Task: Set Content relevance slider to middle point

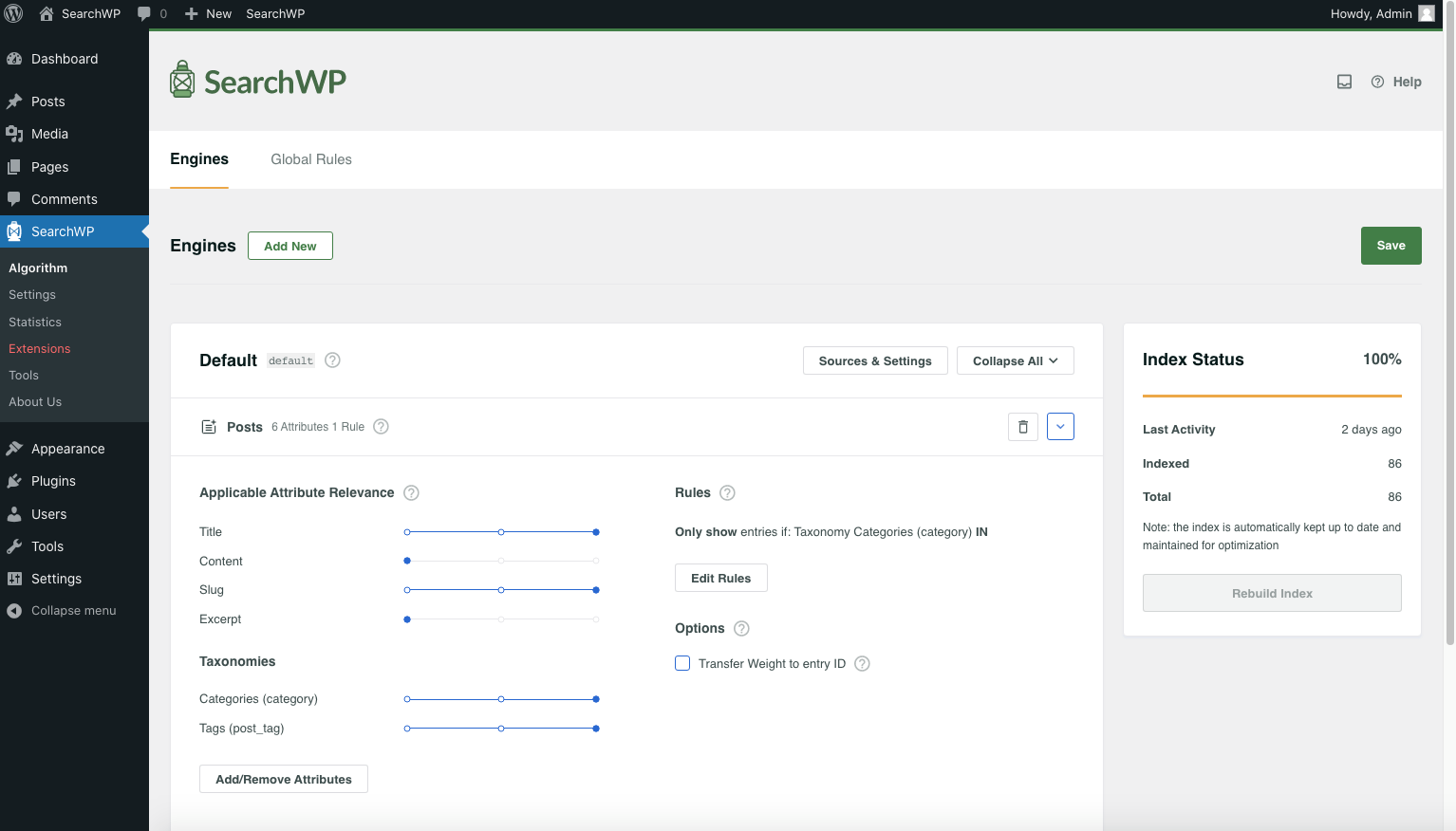Action: (501, 561)
